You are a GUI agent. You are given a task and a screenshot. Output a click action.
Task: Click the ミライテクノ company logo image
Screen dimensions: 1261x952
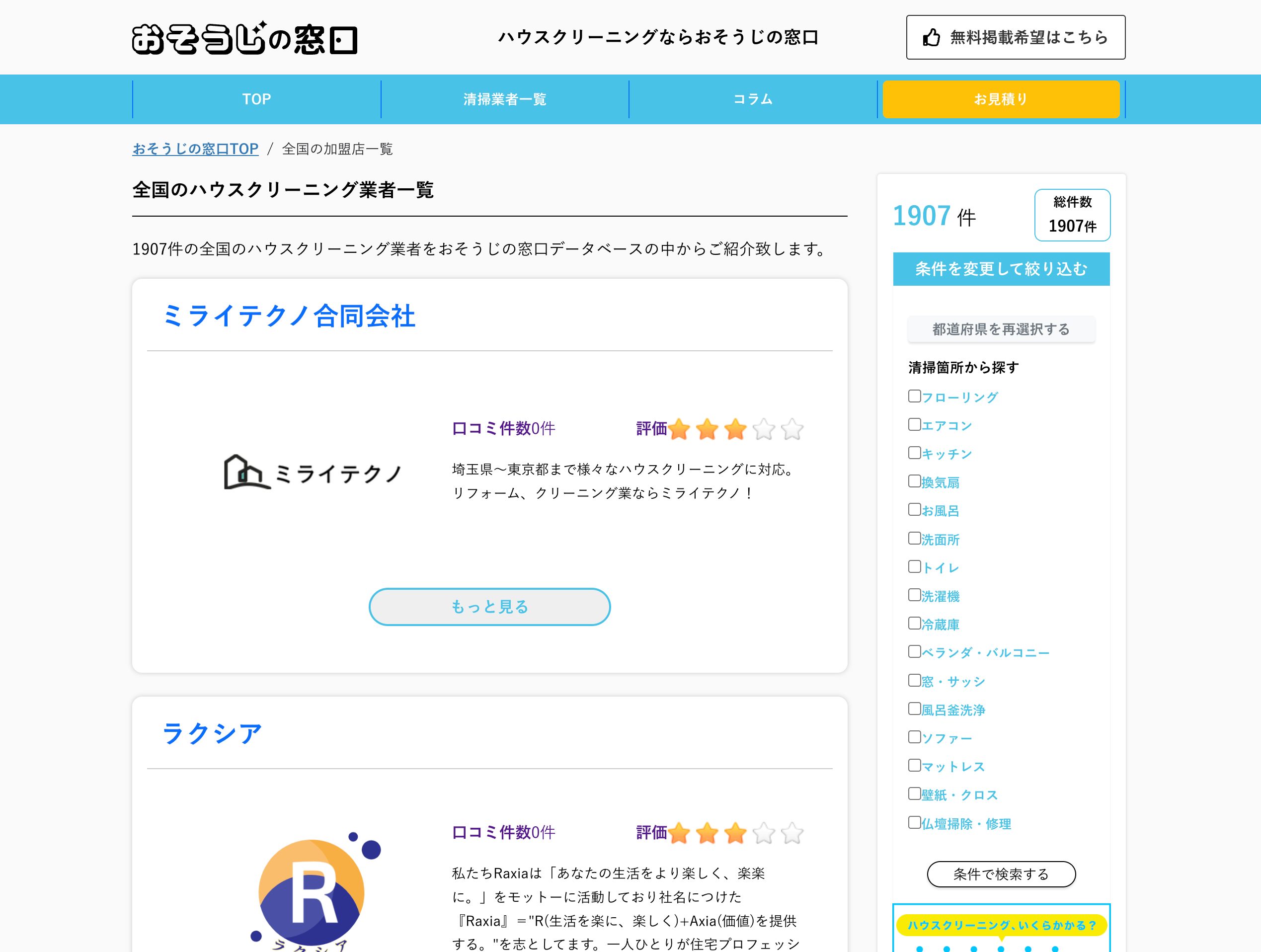coord(313,473)
